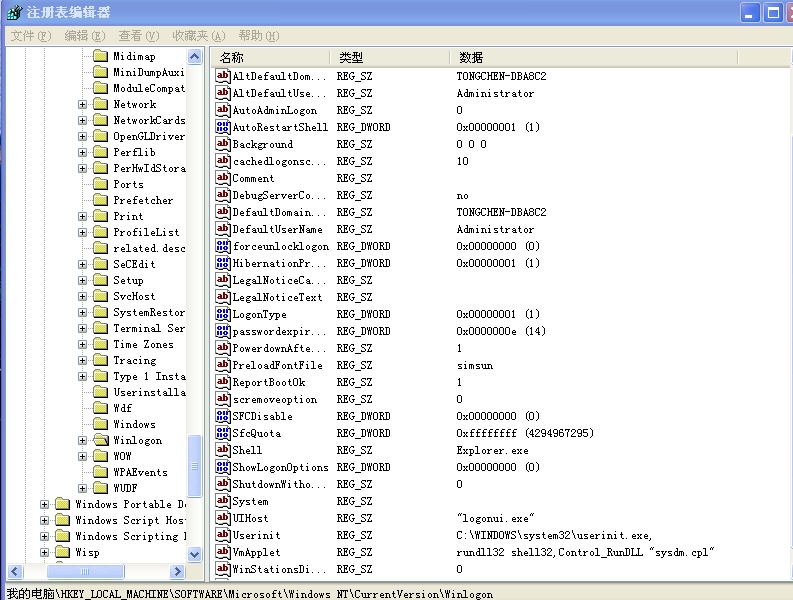The image size is (793, 600).
Task: Select the Userinstallable key in tree
Action: click(149, 392)
